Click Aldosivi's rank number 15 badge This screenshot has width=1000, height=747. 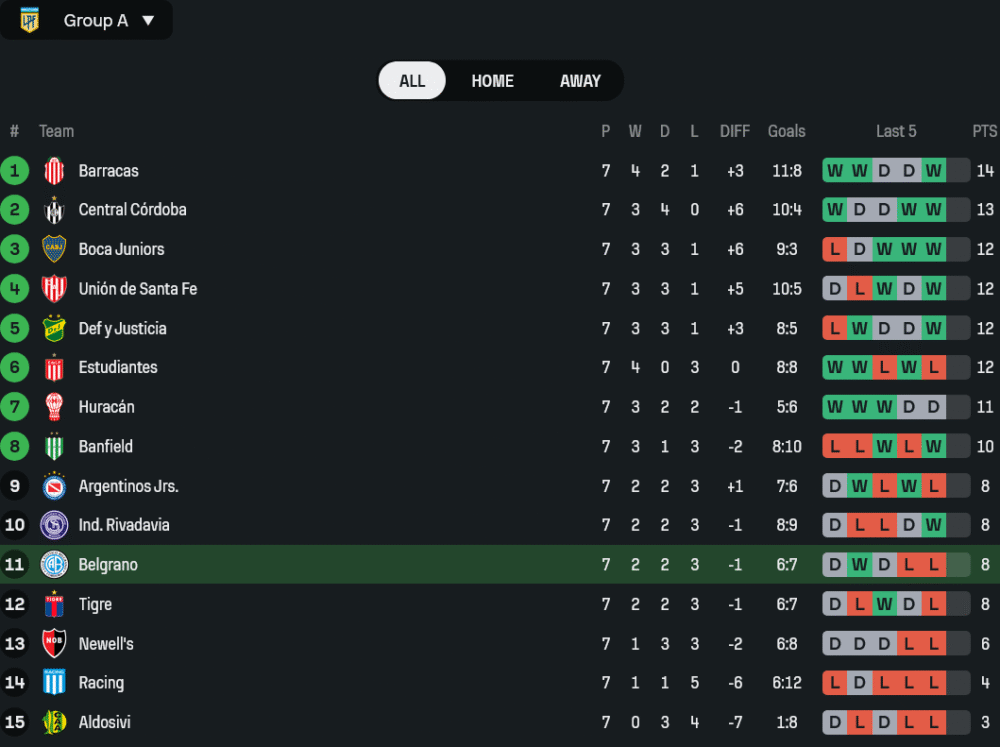(x=14, y=722)
